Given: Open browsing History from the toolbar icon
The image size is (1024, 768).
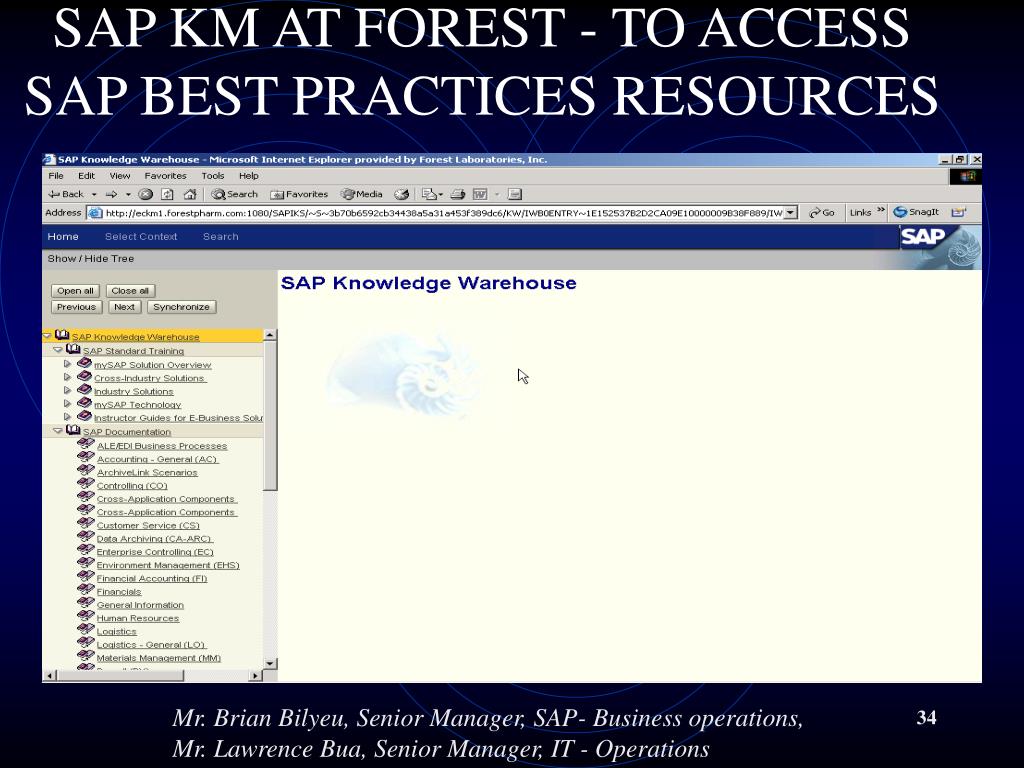Looking at the screenshot, I should point(402,194).
